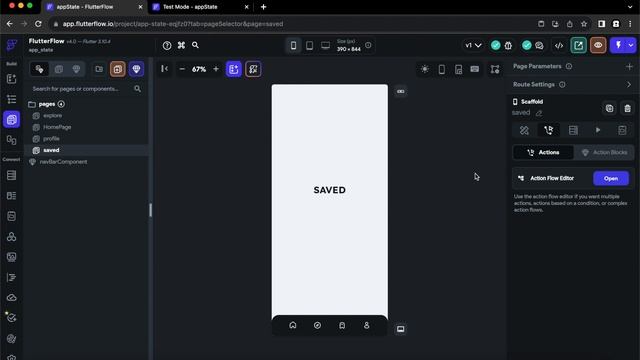This screenshot has height=360, width=640.
Task: Select the phone device canvas size
Action: 293,45
